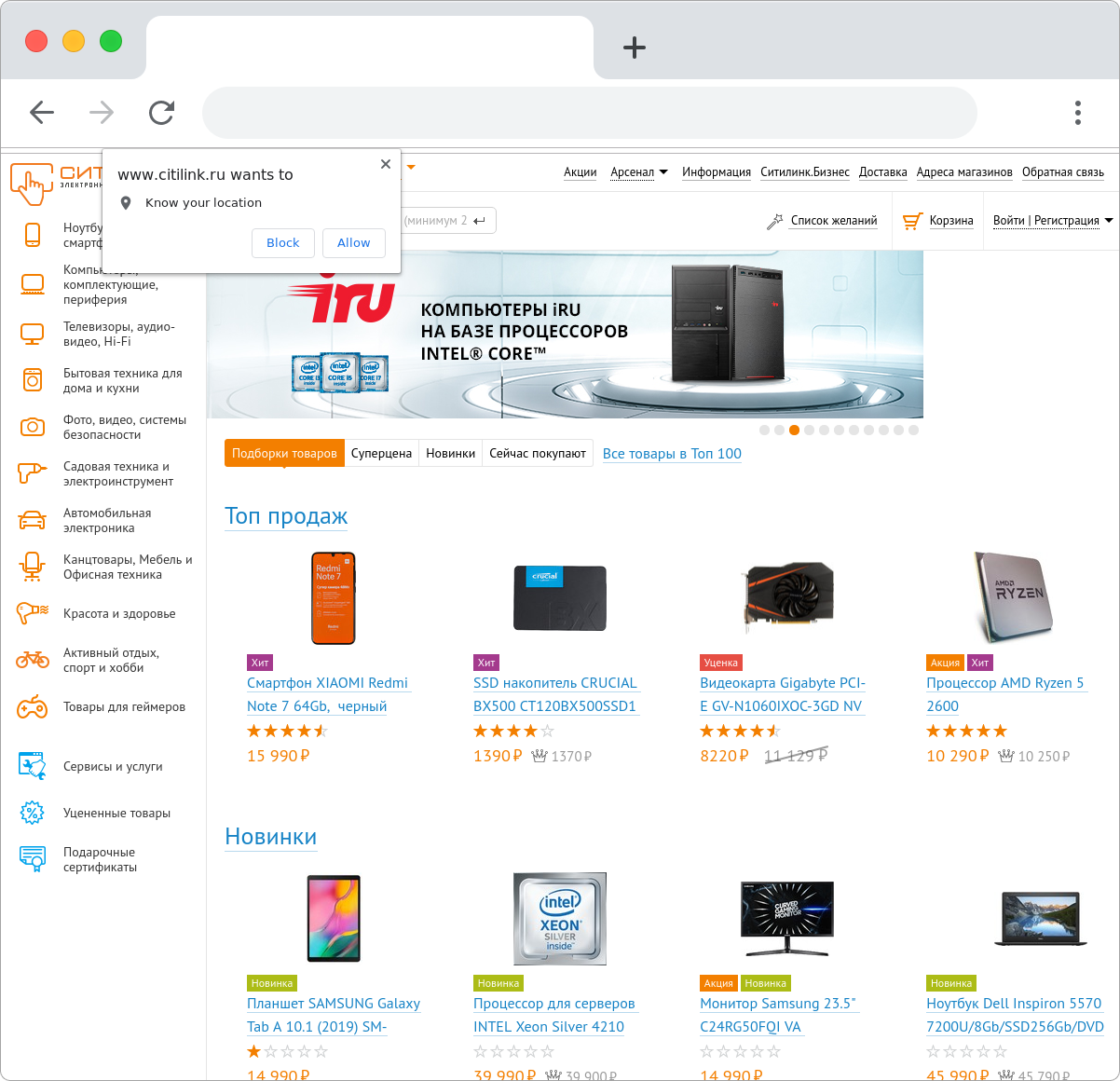This screenshot has height=1081, width=1120.
Task: Open Список желаний link
Action: click(x=834, y=221)
